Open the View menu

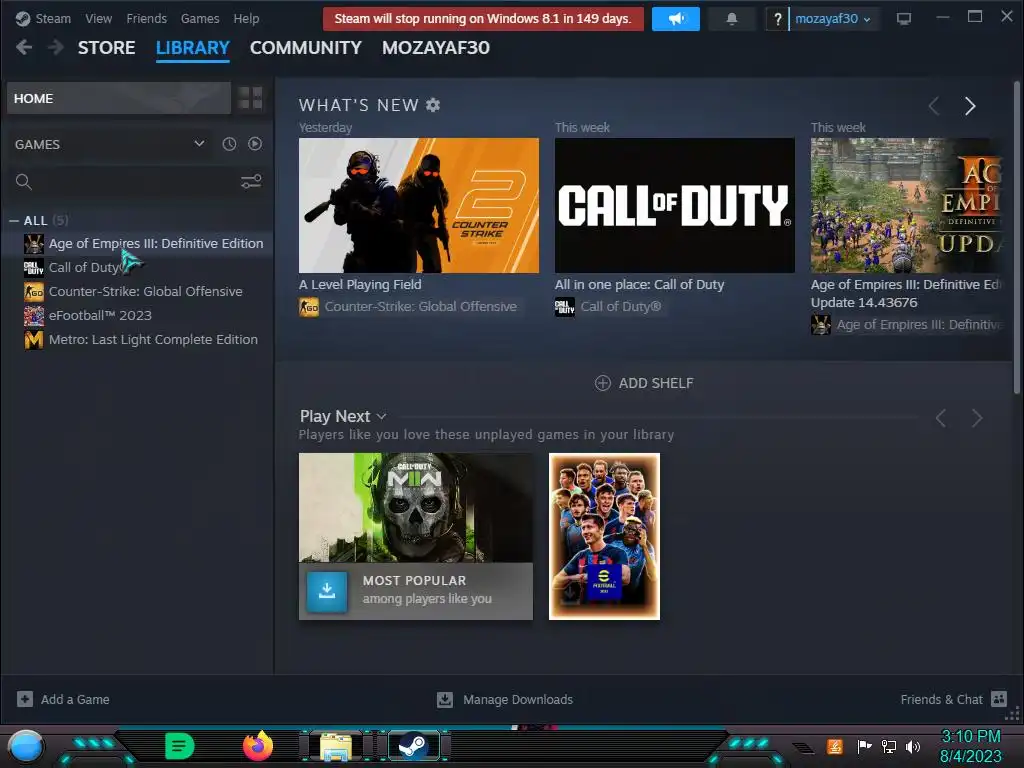pyautogui.click(x=98, y=18)
